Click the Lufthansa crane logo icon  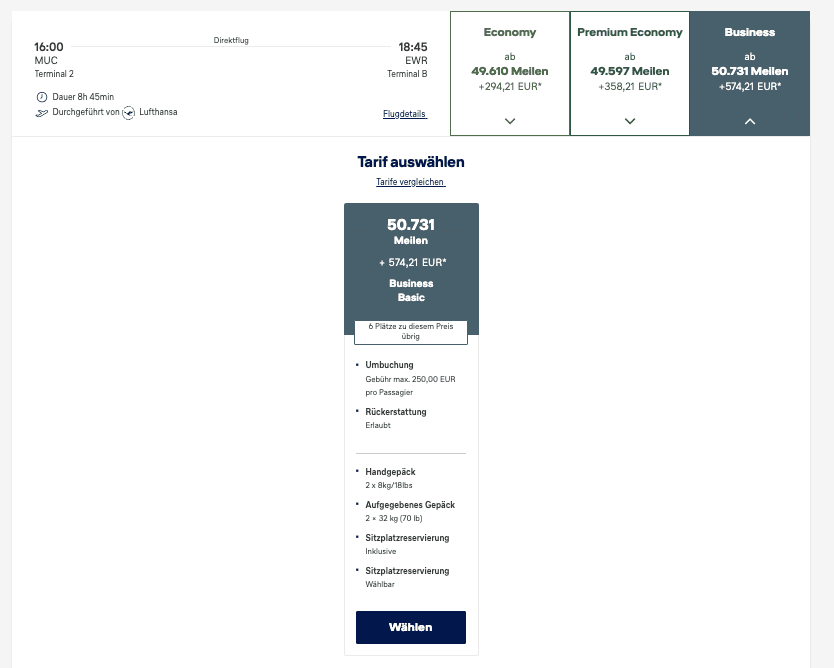pos(129,112)
